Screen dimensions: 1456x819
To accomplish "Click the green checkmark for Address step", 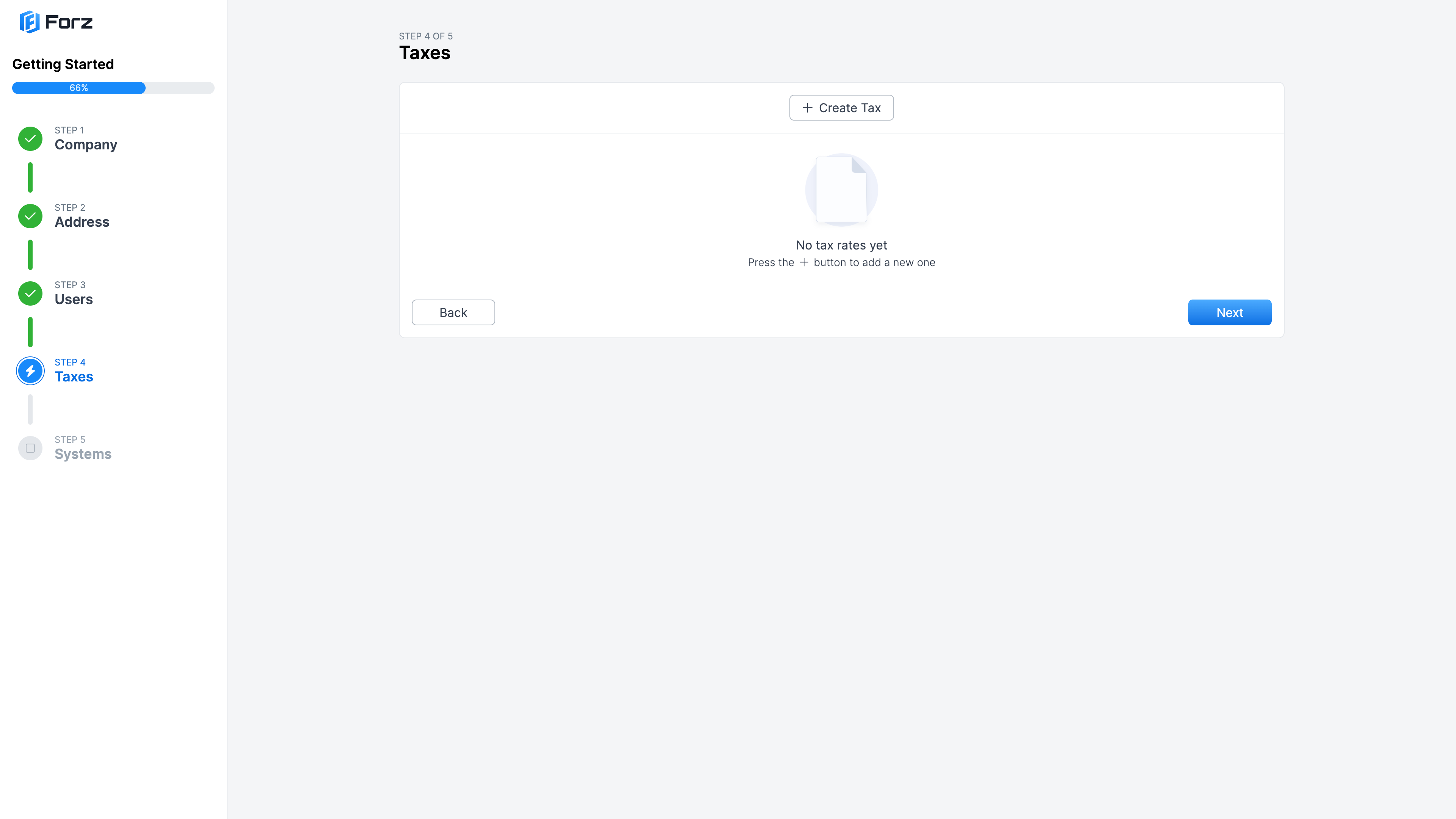I will [30, 216].
